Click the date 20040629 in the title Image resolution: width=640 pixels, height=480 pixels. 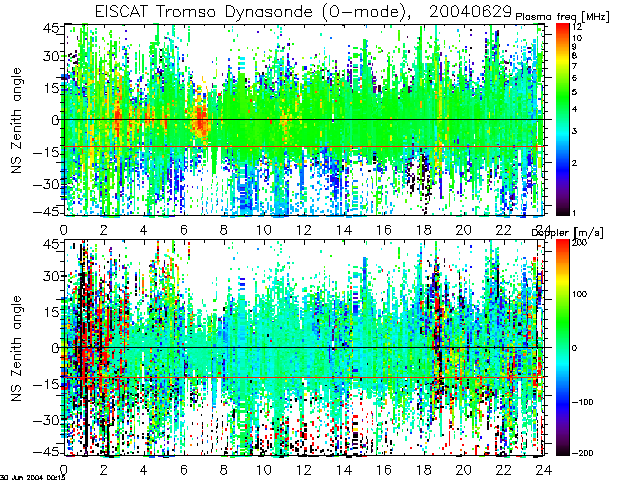coord(470,11)
